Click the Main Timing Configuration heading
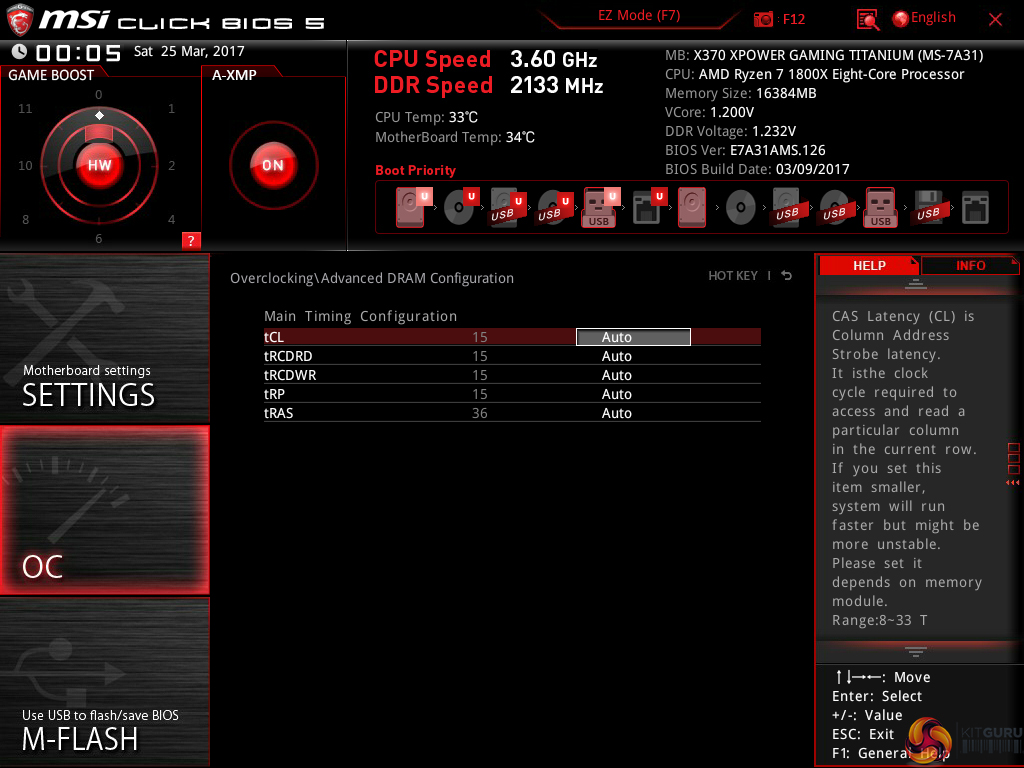1024x768 pixels. pyautogui.click(x=360, y=316)
